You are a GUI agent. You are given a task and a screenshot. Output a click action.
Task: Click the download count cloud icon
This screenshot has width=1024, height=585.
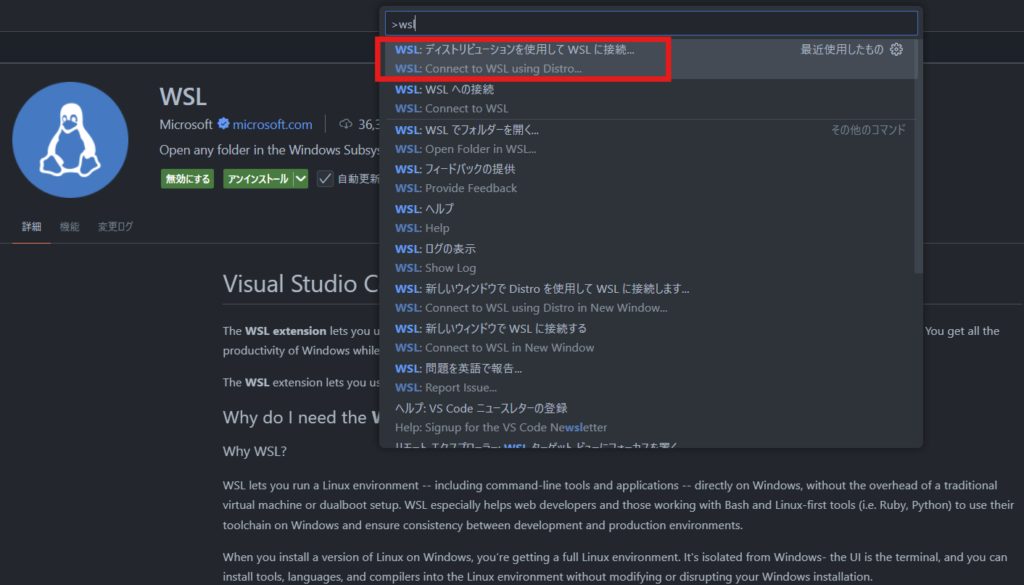pyautogui.click(x=346, y=125)
